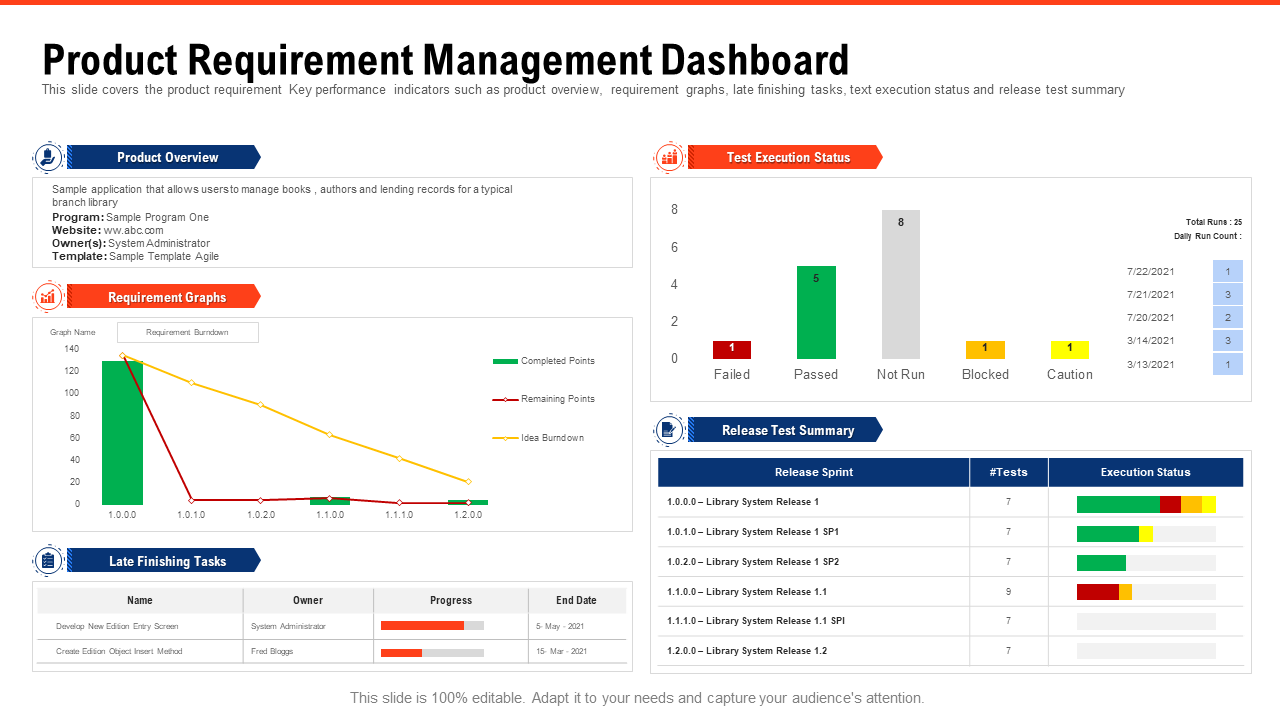Click the Test Execution Status icon
Screen dimensions: 1280x720
[x=669, y=157]
